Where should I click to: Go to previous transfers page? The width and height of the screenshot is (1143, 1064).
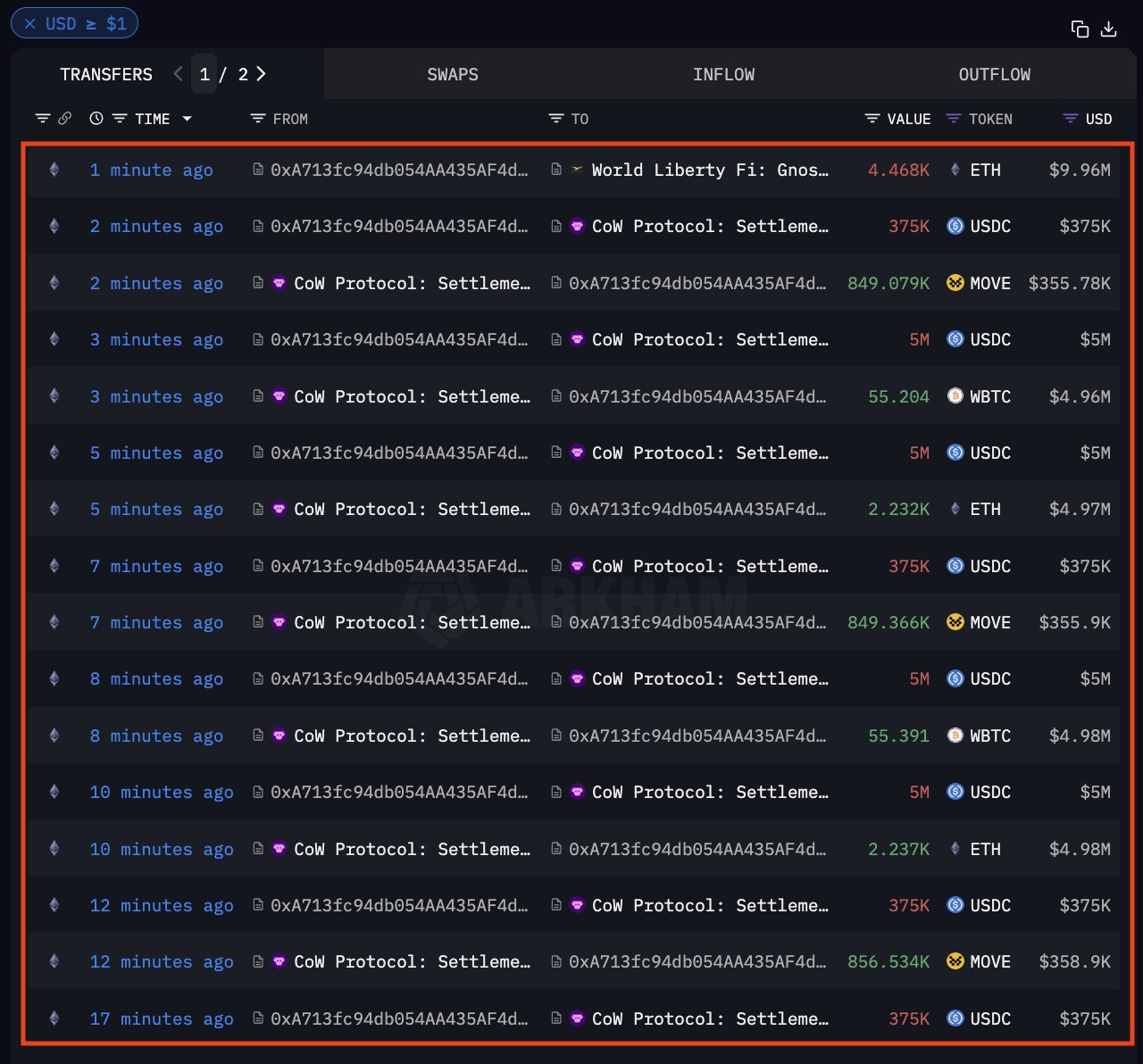point(178,74)
